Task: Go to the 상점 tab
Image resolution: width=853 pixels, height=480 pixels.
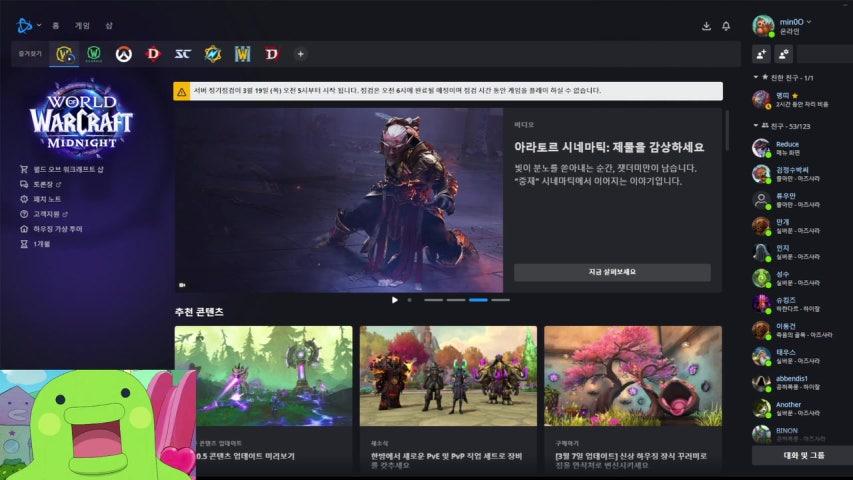Action: point(109,26)
